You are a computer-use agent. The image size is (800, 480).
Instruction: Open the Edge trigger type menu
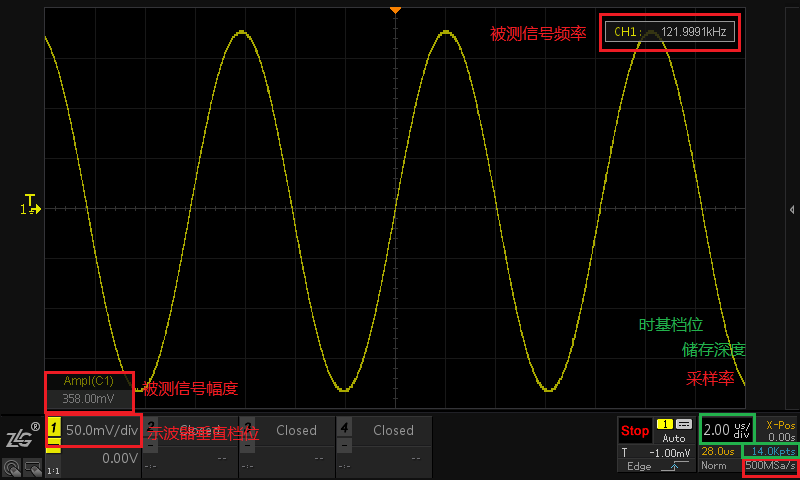click(633, 466)
